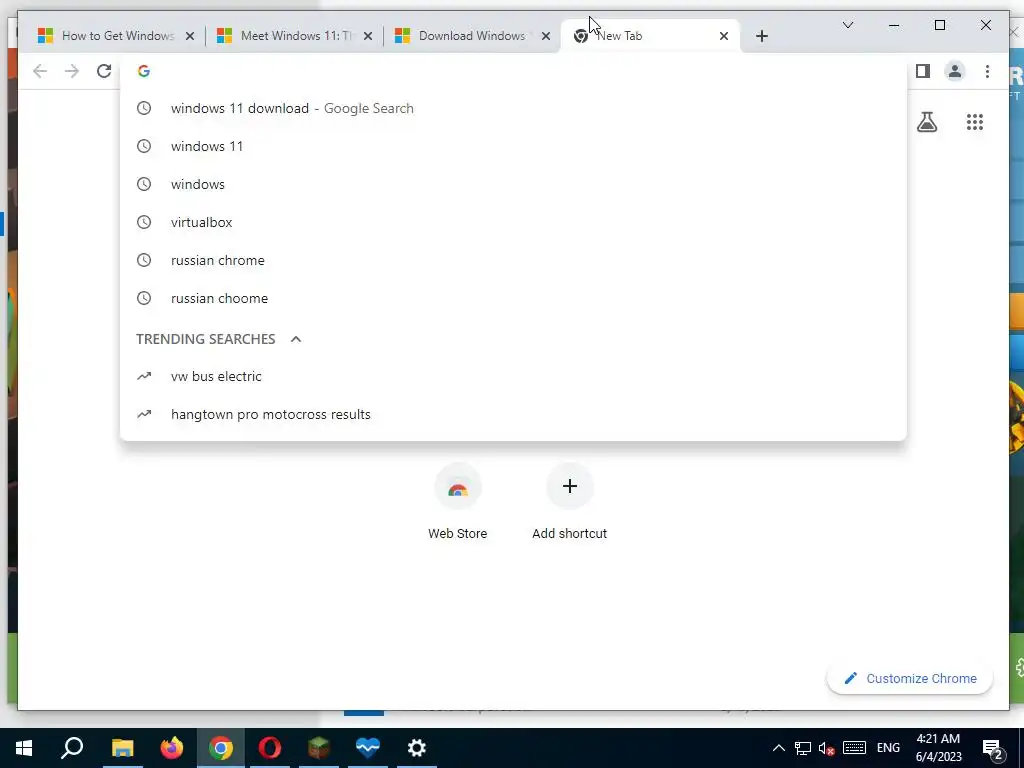Reload the page in Chrome
Viewport: 1024px width, 768px height.
click(x=104, y=71)
